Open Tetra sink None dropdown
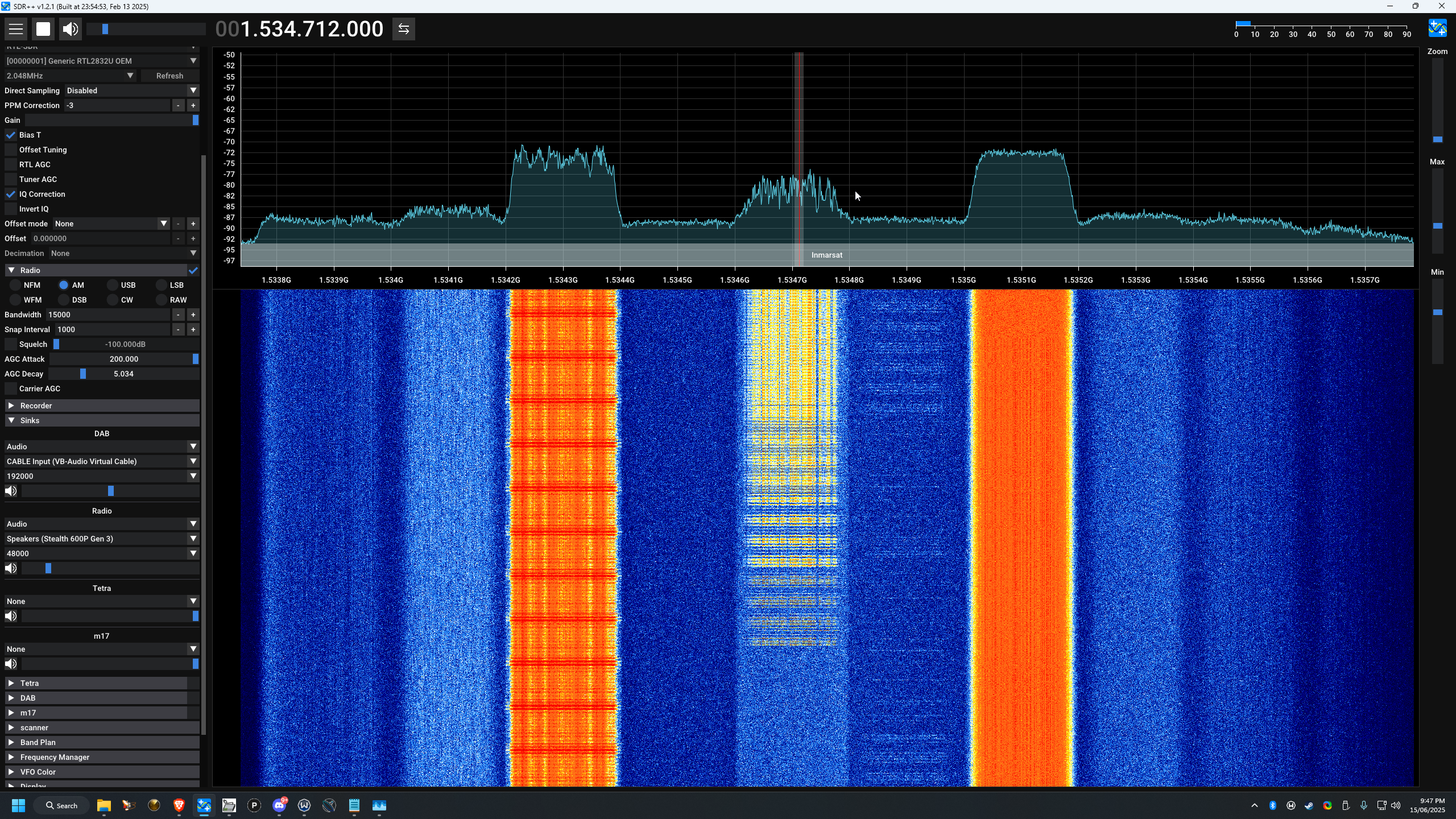This screenshot has height=819, width=1456. coord(102,601)
